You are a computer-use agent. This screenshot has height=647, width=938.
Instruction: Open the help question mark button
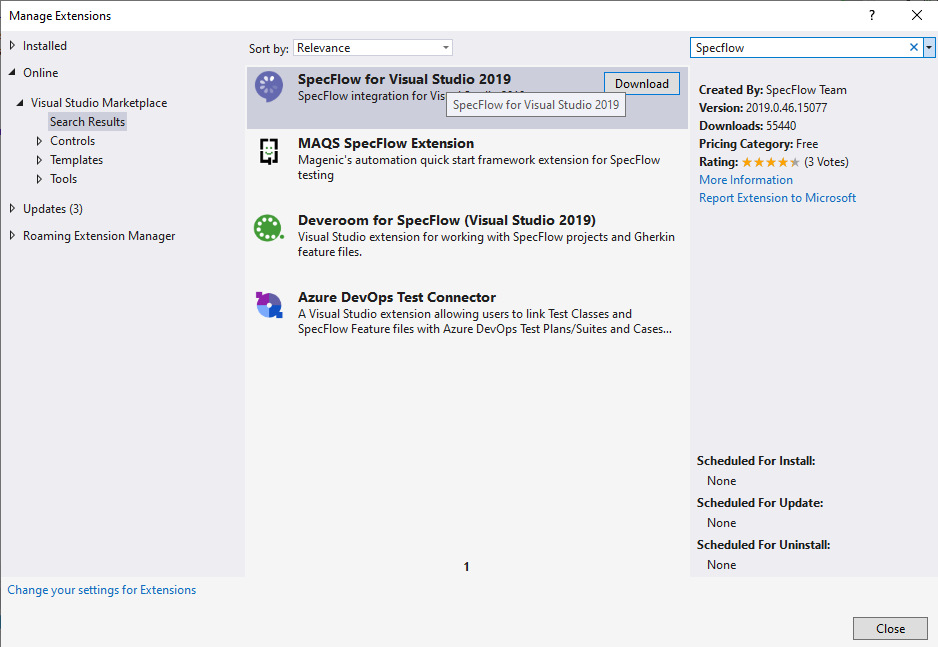[x=872, y=16]
